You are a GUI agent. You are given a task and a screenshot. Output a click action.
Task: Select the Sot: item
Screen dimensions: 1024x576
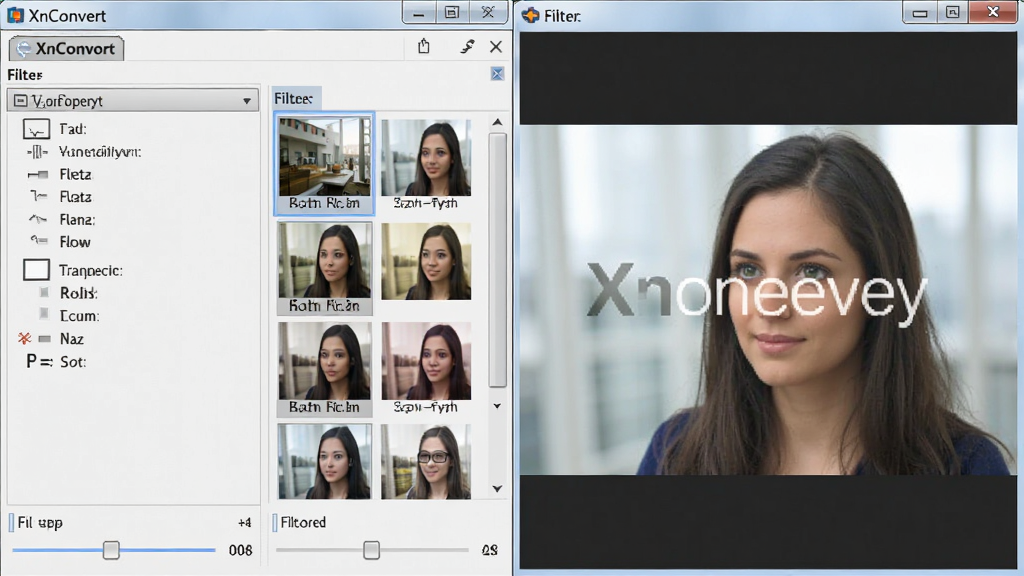pos(72,362)
